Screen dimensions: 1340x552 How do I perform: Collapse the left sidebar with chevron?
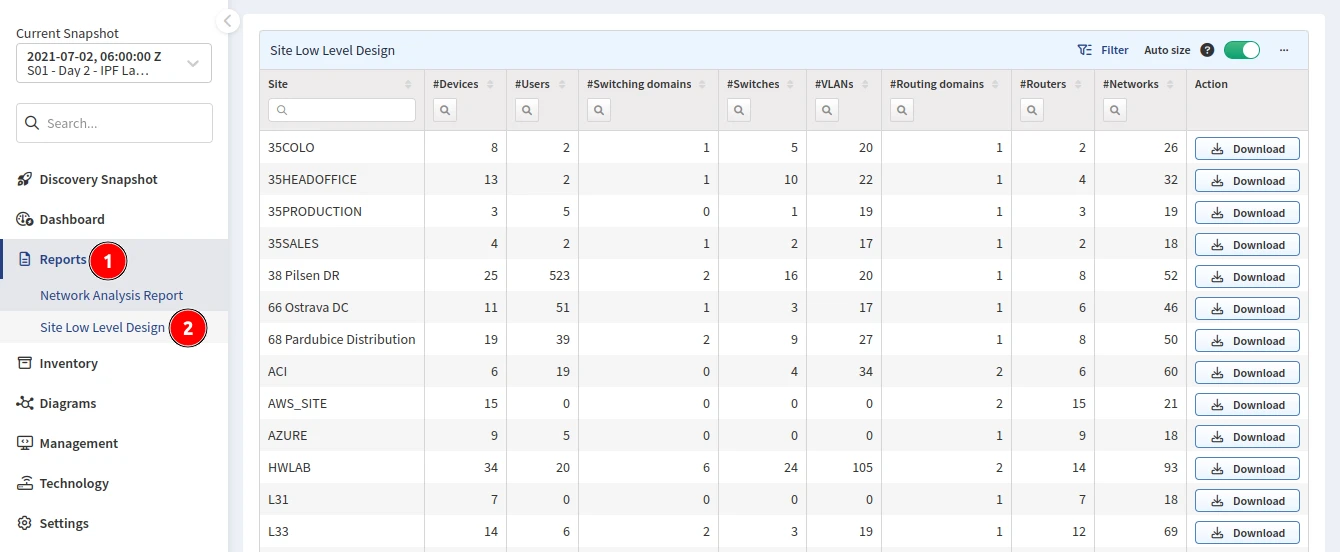(228, 21)
